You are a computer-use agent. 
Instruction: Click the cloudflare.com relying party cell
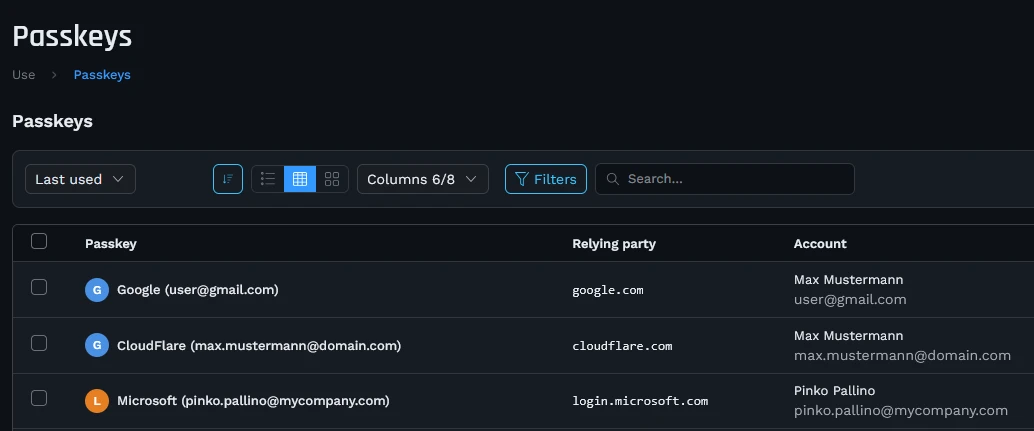(623, 345)
